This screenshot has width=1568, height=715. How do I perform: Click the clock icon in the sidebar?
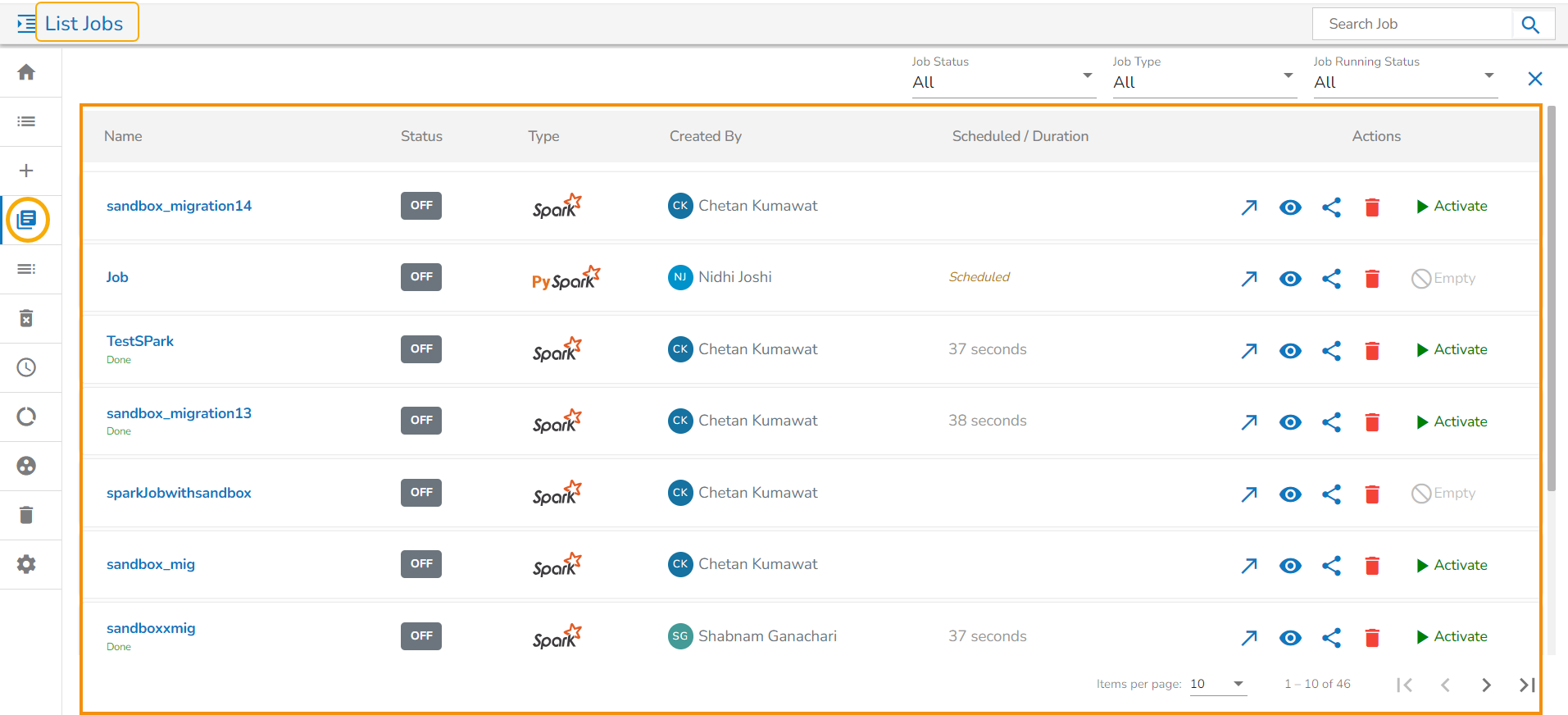[26, 367]
